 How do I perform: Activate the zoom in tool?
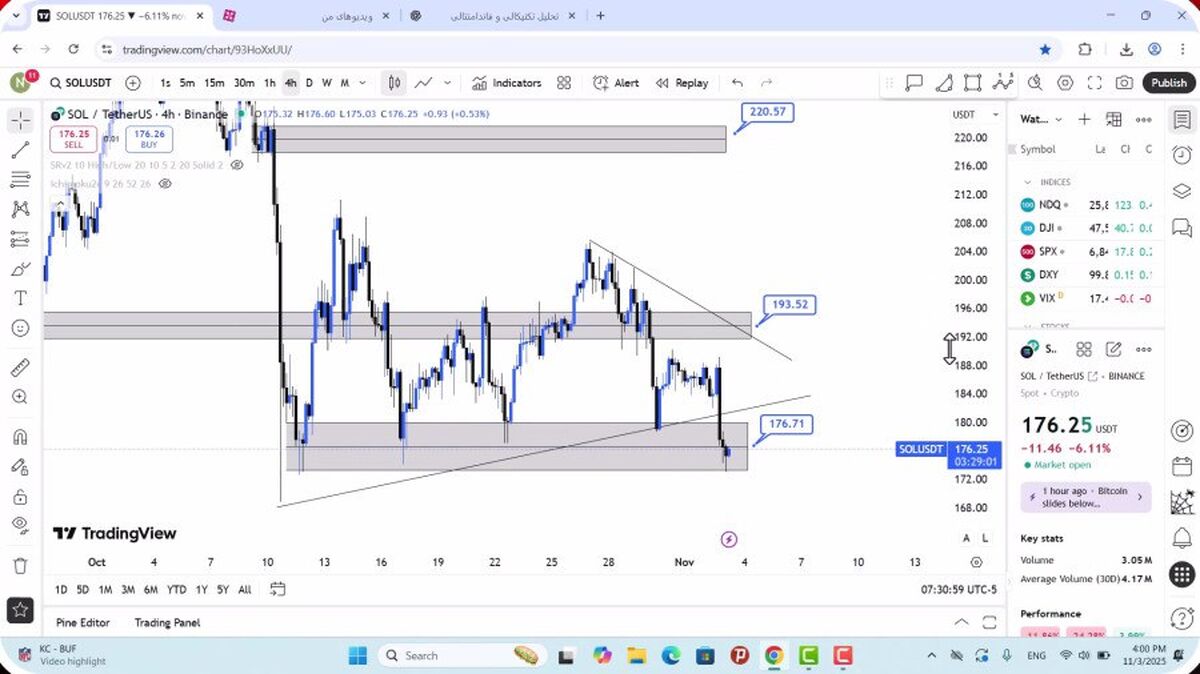[x=20, y=397]
